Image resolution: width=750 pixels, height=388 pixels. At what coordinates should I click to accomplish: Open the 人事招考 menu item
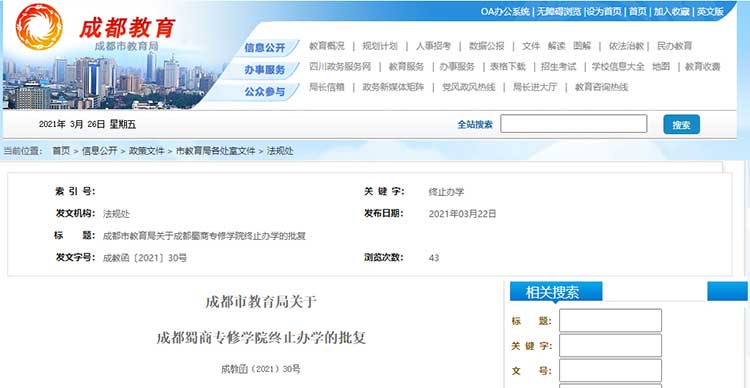(433, 46)
